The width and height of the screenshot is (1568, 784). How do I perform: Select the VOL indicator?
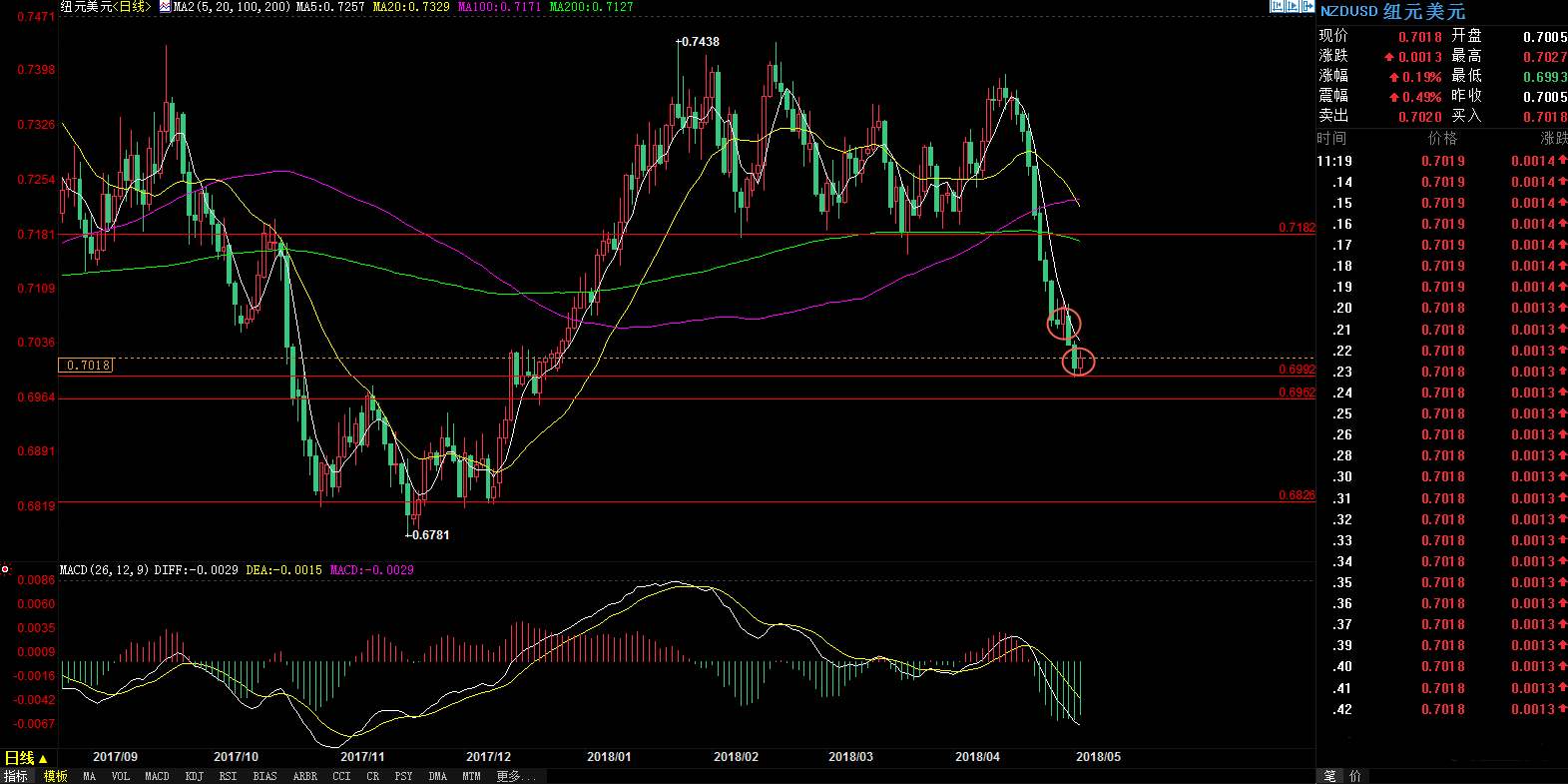[121, 776]
